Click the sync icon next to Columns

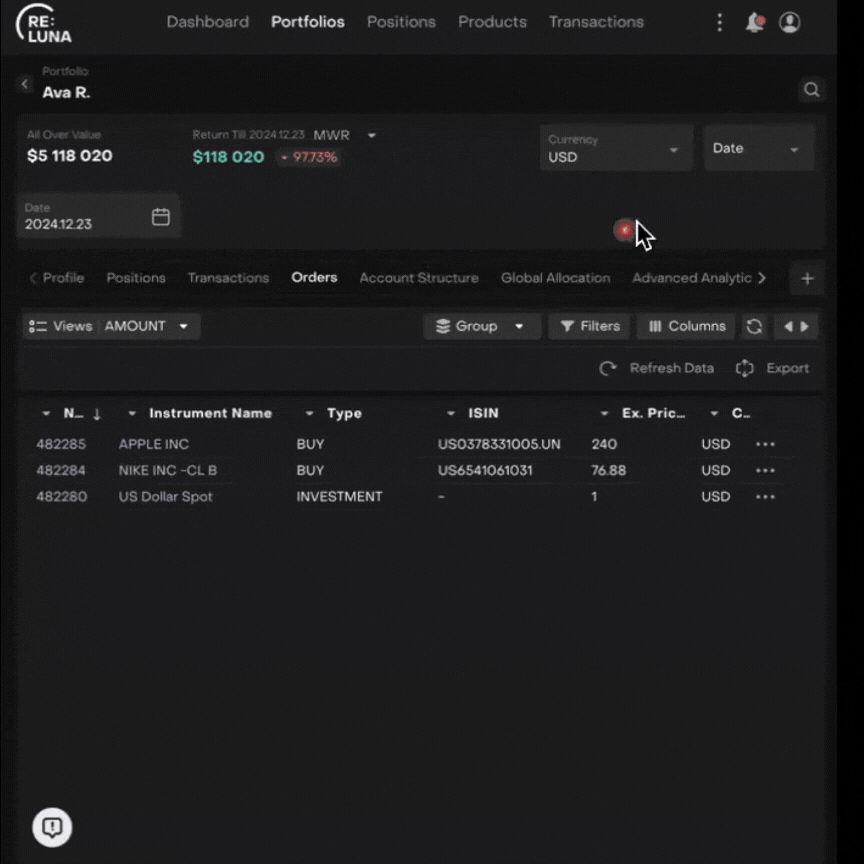[754, 326]
